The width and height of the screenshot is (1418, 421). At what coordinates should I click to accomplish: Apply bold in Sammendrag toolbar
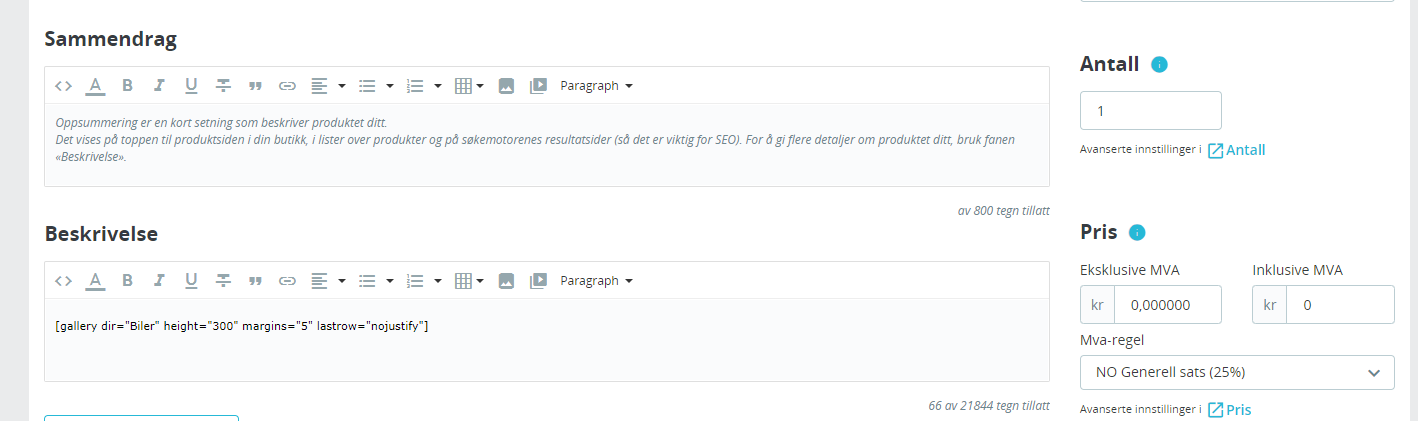pyautogui.click(x=127, y=86)
